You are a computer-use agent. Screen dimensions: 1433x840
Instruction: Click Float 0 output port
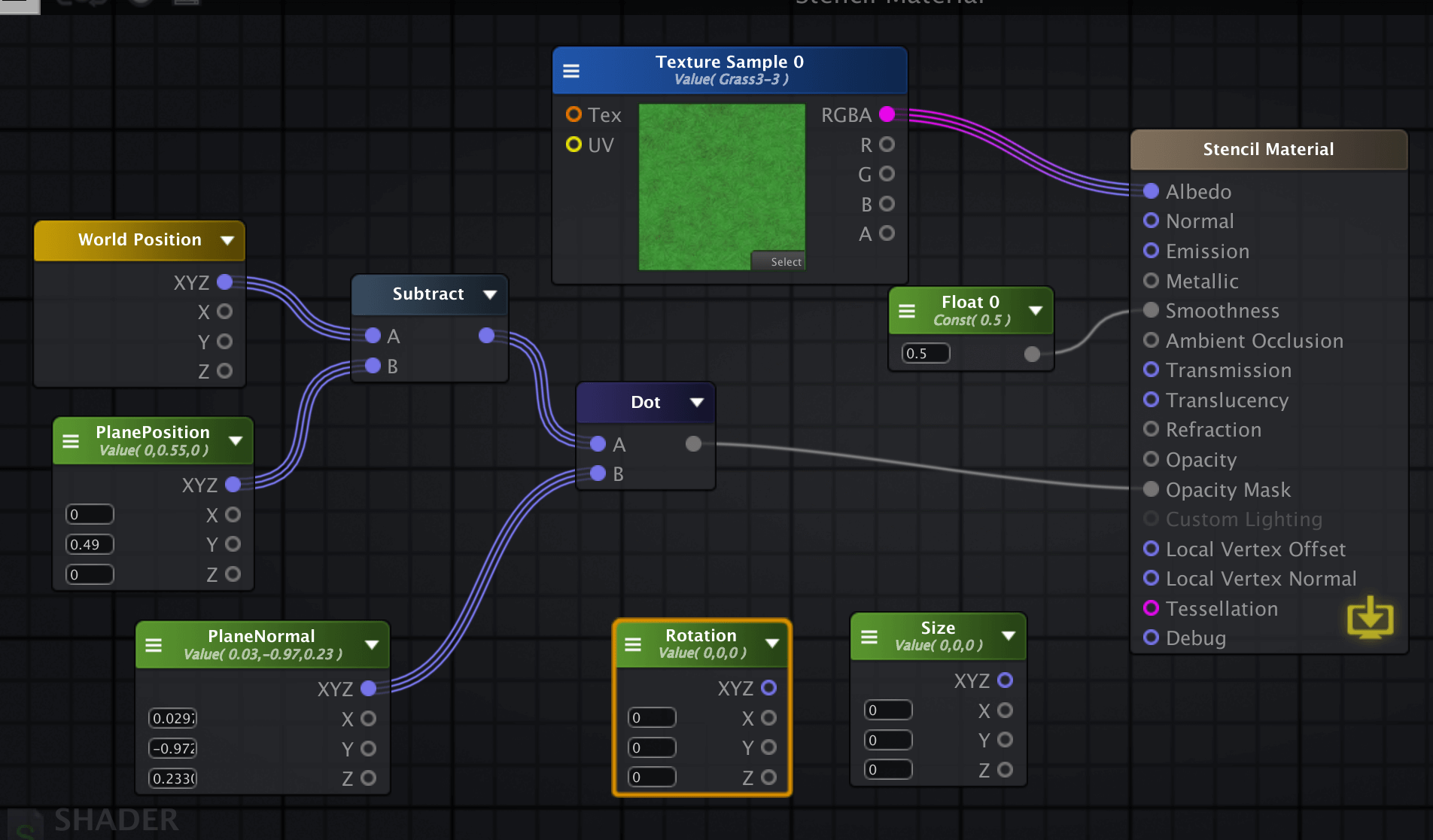pyautogui.click(x=1032, y=354)
